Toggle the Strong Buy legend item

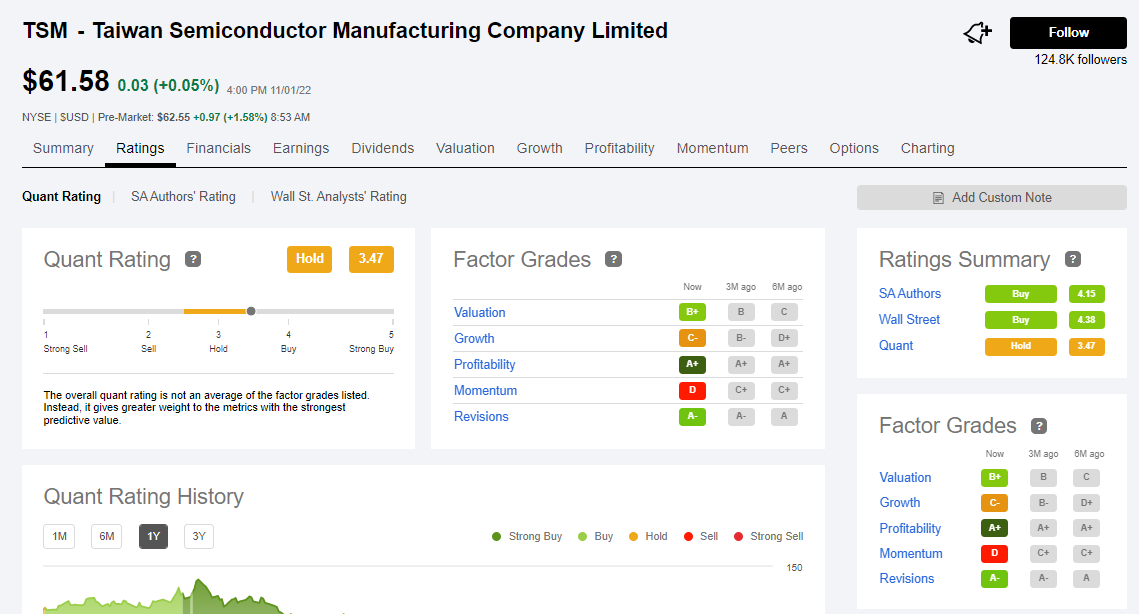click(527, 537)
